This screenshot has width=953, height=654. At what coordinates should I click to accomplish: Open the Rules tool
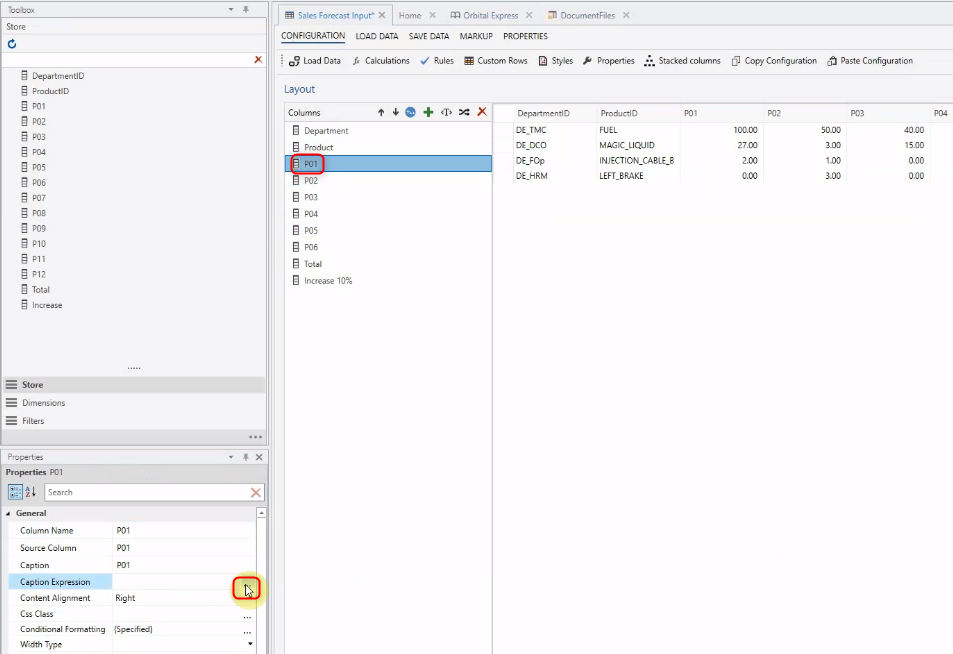click(436, 60)
